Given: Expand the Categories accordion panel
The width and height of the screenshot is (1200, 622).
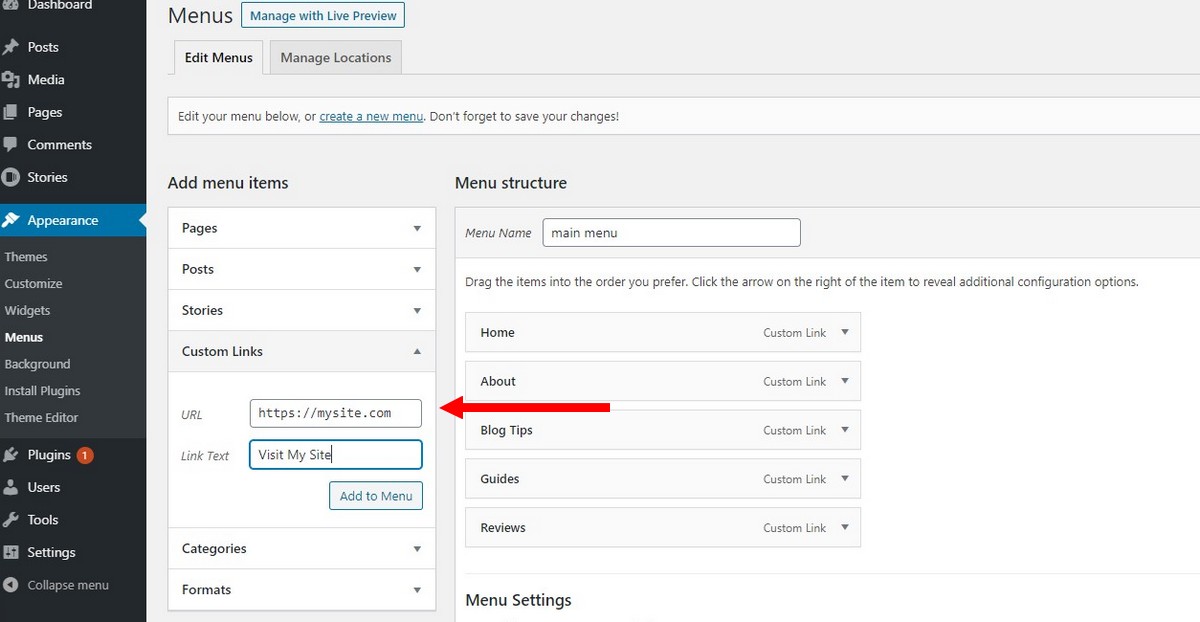Looking at the screenshot, I should click(417, 548).
